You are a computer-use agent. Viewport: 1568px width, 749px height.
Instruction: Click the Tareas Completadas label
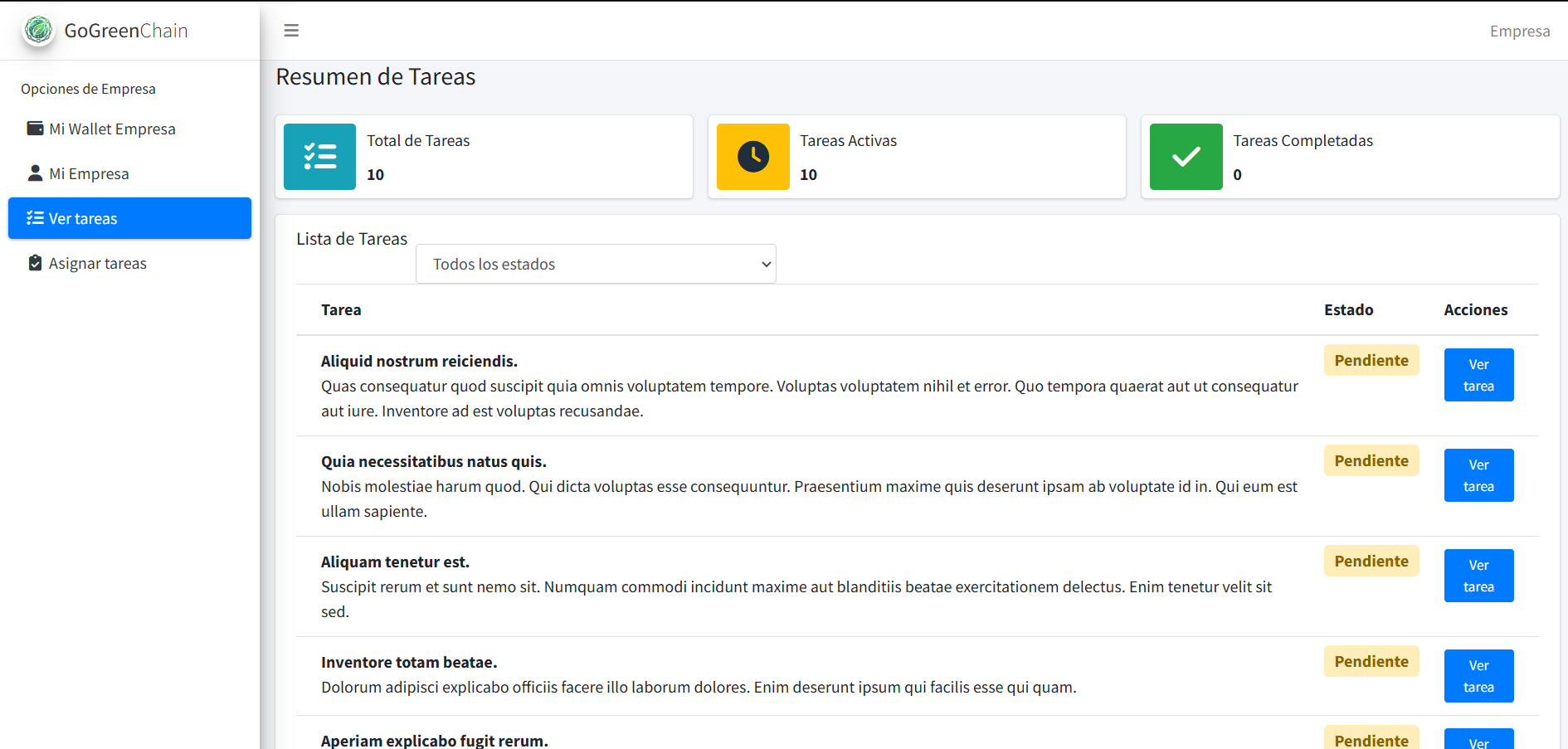coord(1303,140)
